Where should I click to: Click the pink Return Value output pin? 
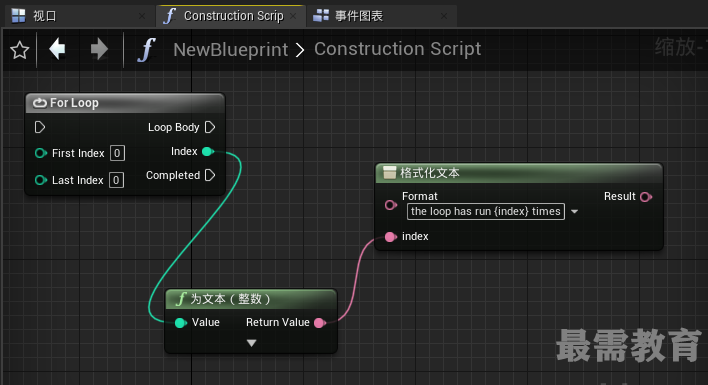click(320, 323)
